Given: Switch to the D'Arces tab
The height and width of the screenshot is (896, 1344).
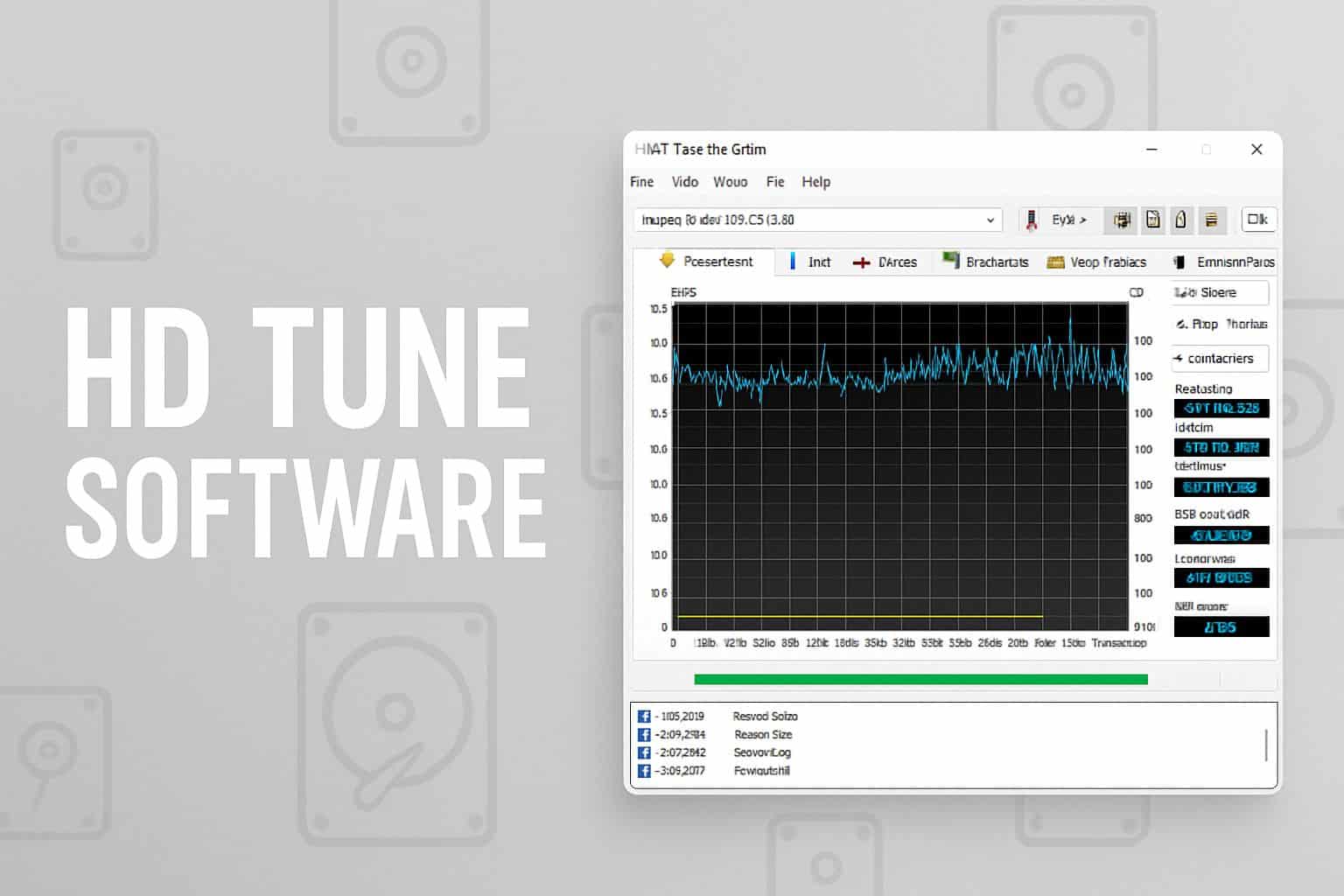Looking at the screenshot, I should (x=885, y=262).
